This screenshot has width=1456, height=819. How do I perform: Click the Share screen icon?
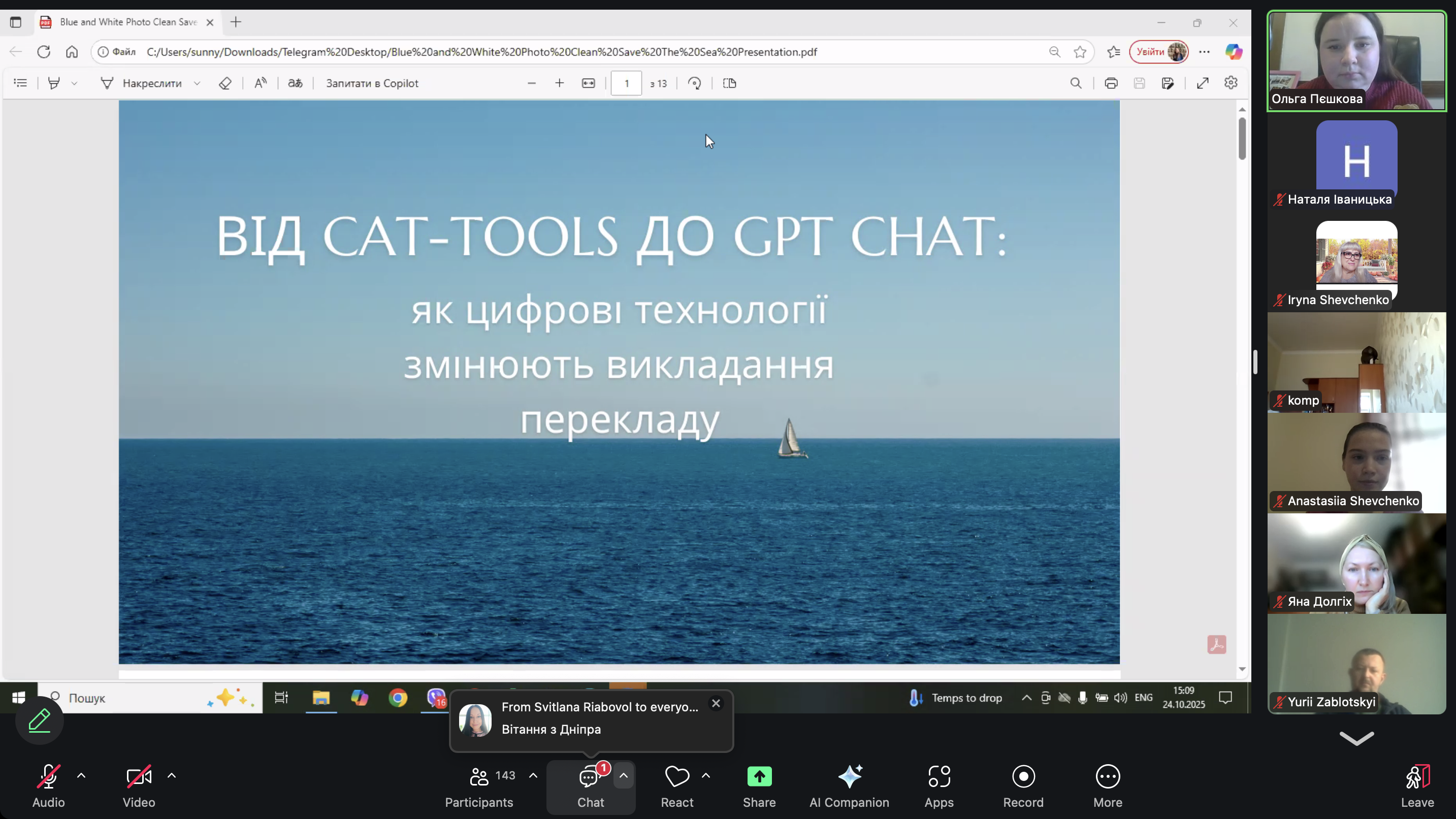(x=759, y=777)
